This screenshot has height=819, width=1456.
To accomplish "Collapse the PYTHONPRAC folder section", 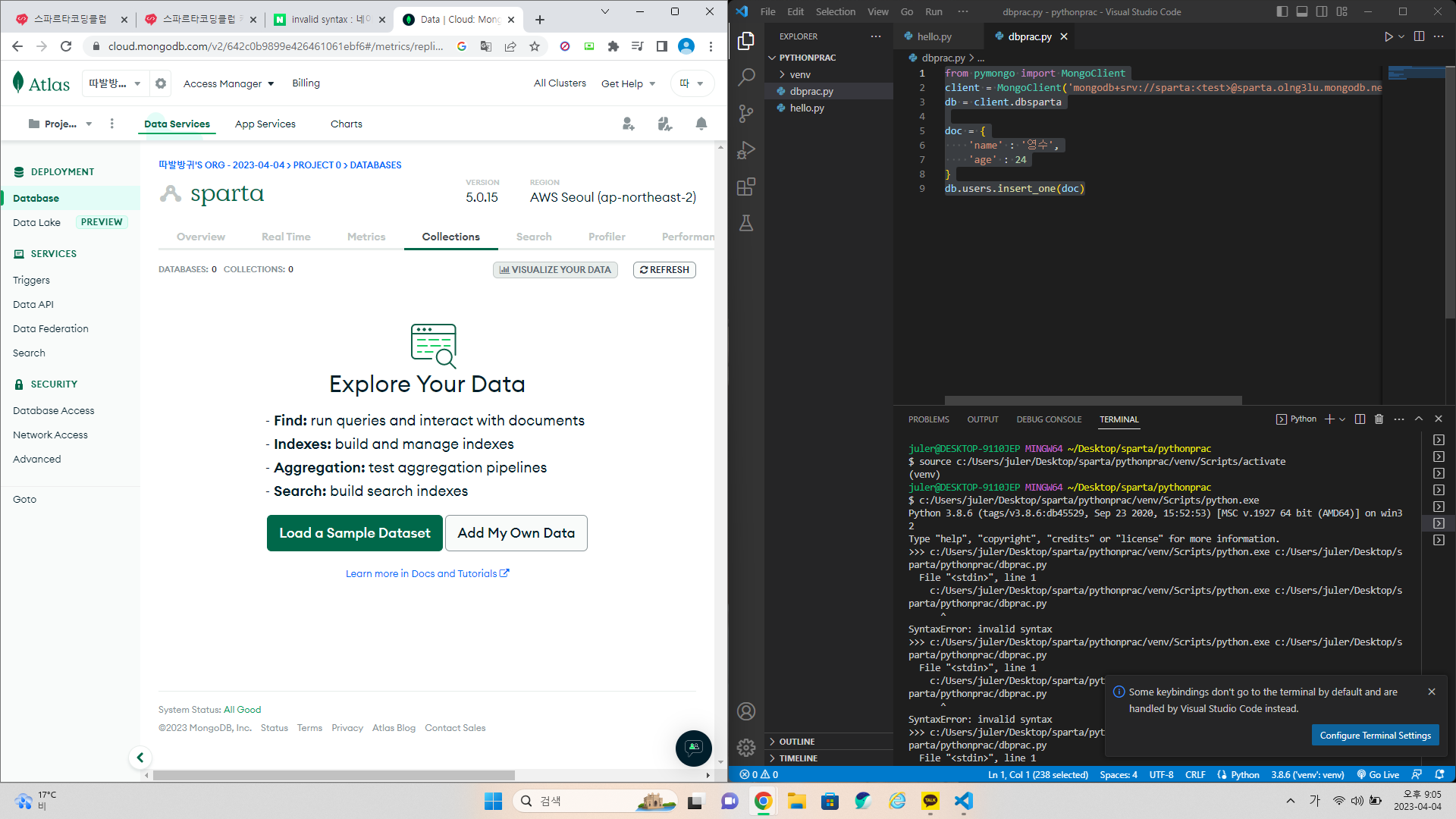I will (808, 58).
